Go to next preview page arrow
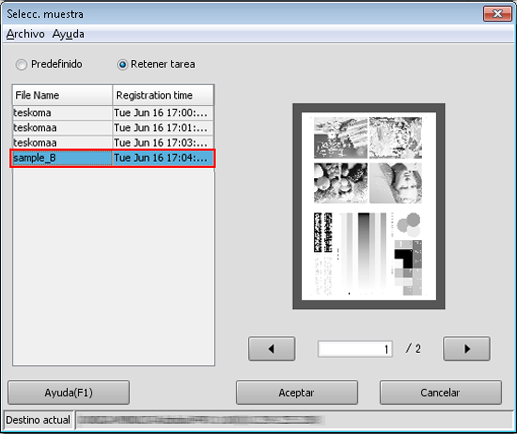 [466, 349]
